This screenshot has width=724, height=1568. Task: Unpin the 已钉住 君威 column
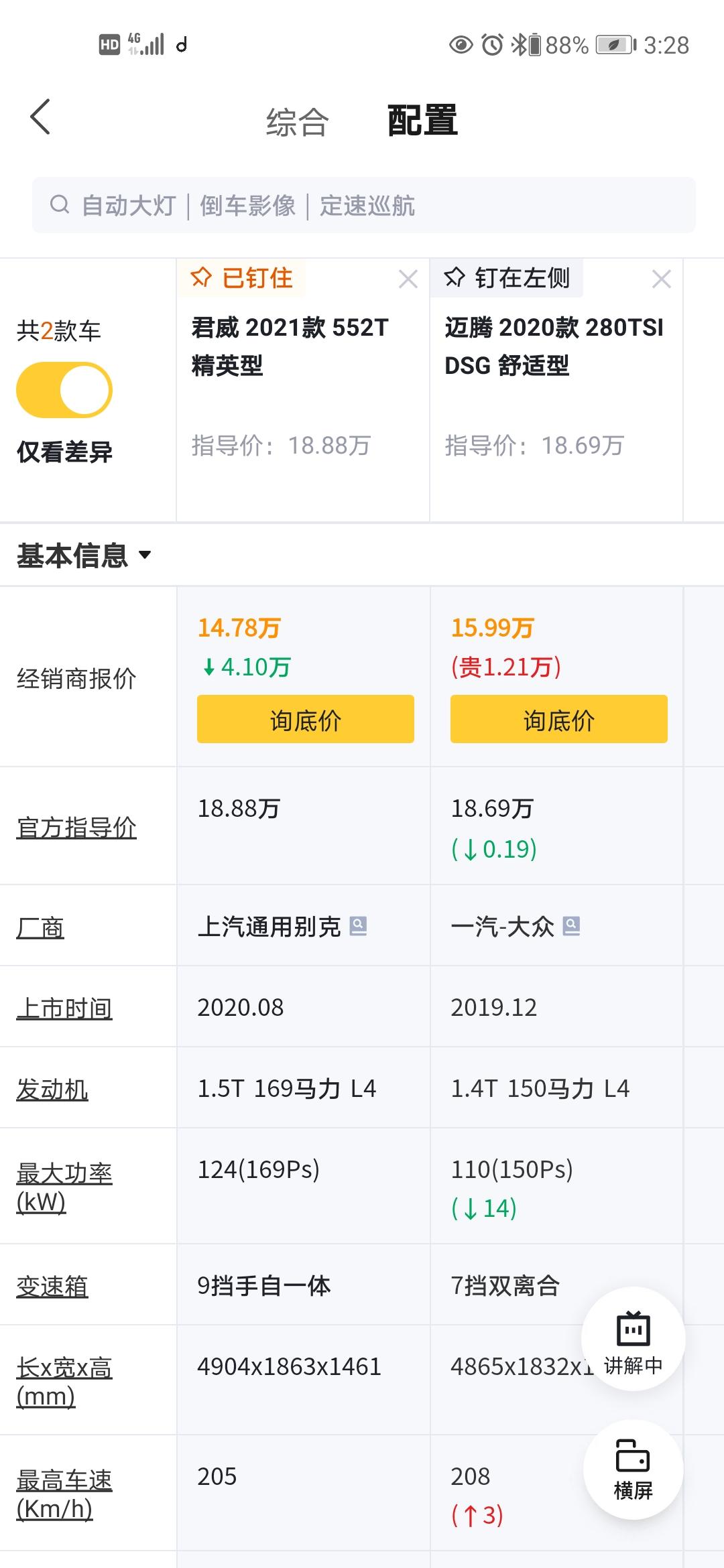pyautogui.click(x=241, y=277)
